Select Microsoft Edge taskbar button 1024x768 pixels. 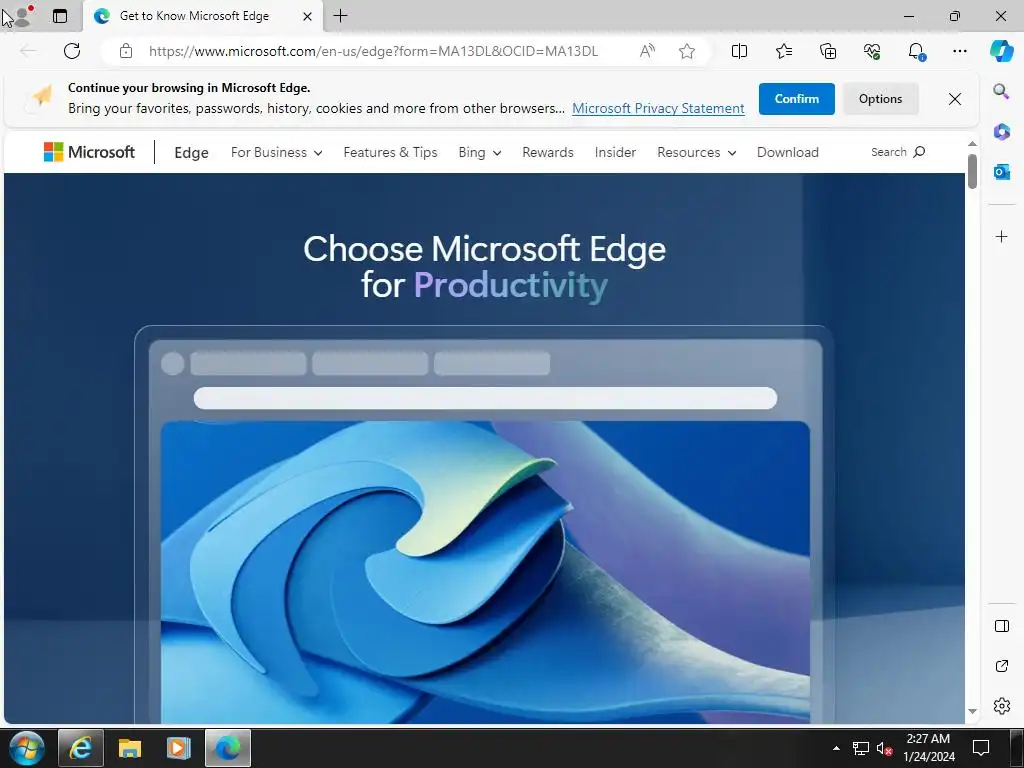[x=228, y=748]
